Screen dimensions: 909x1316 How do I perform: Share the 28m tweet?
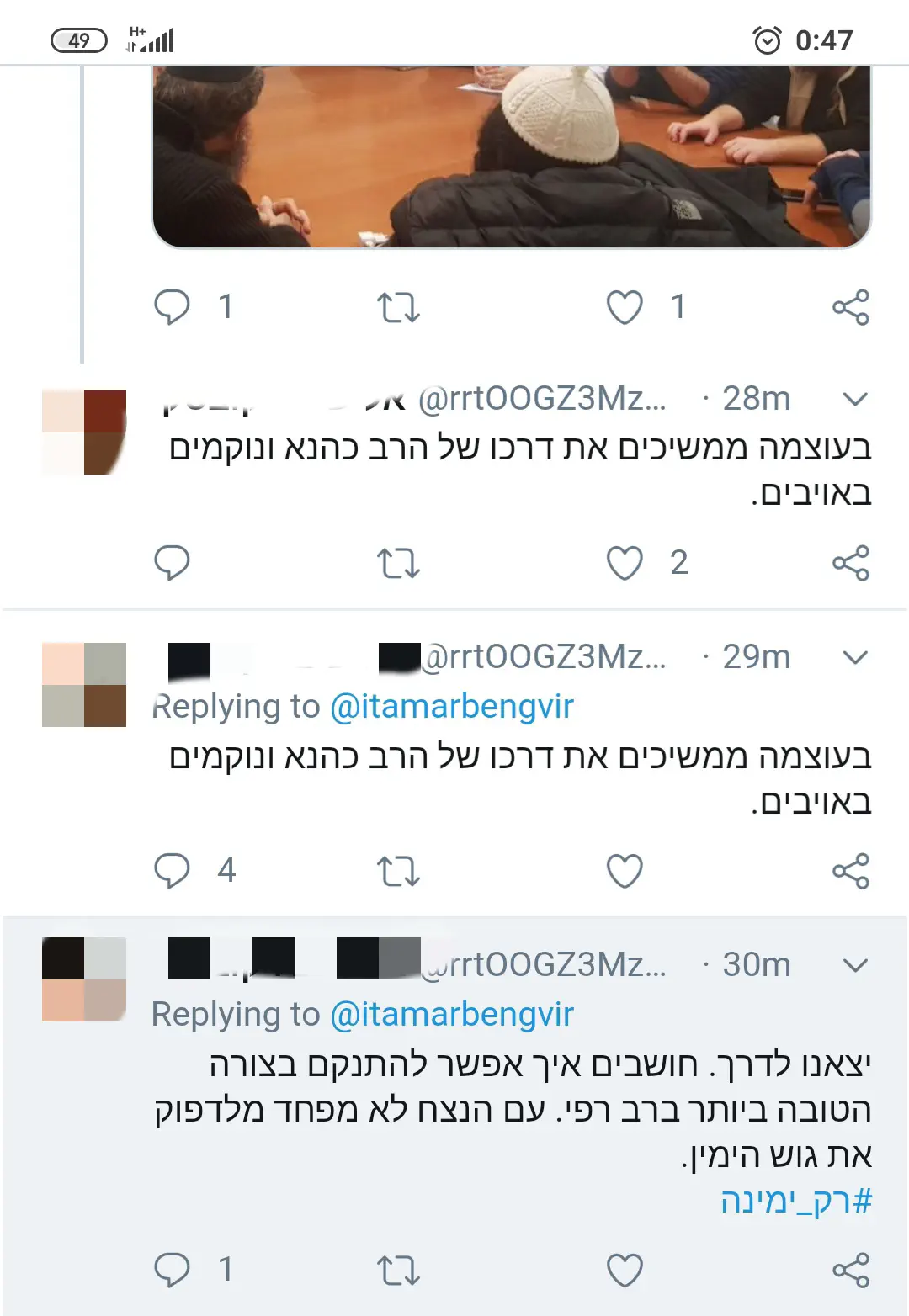[851, 563]
